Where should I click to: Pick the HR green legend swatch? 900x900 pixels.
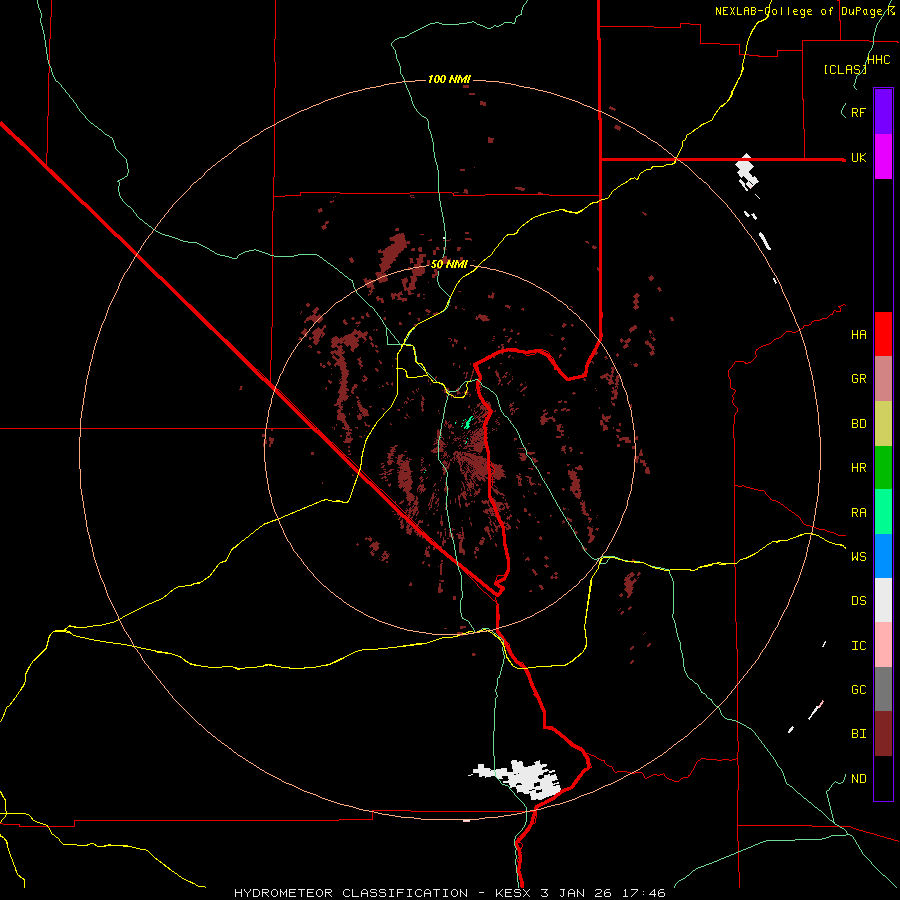tap(883, 468)
